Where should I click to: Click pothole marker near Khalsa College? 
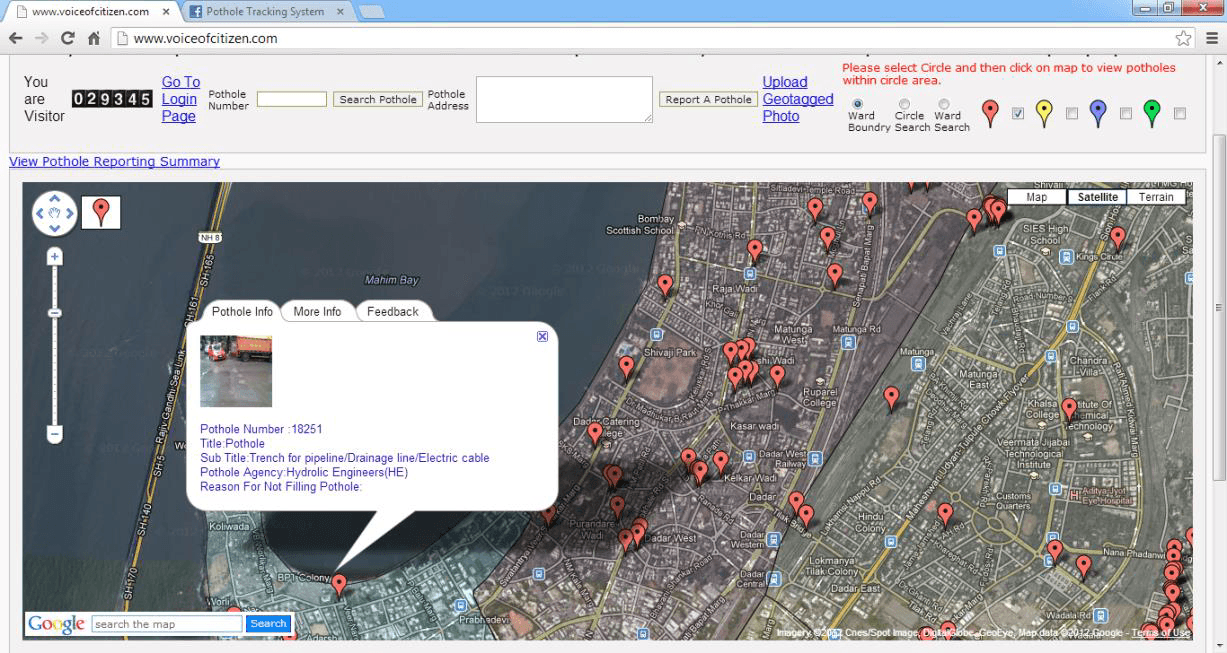click(x=1068, y=409)
